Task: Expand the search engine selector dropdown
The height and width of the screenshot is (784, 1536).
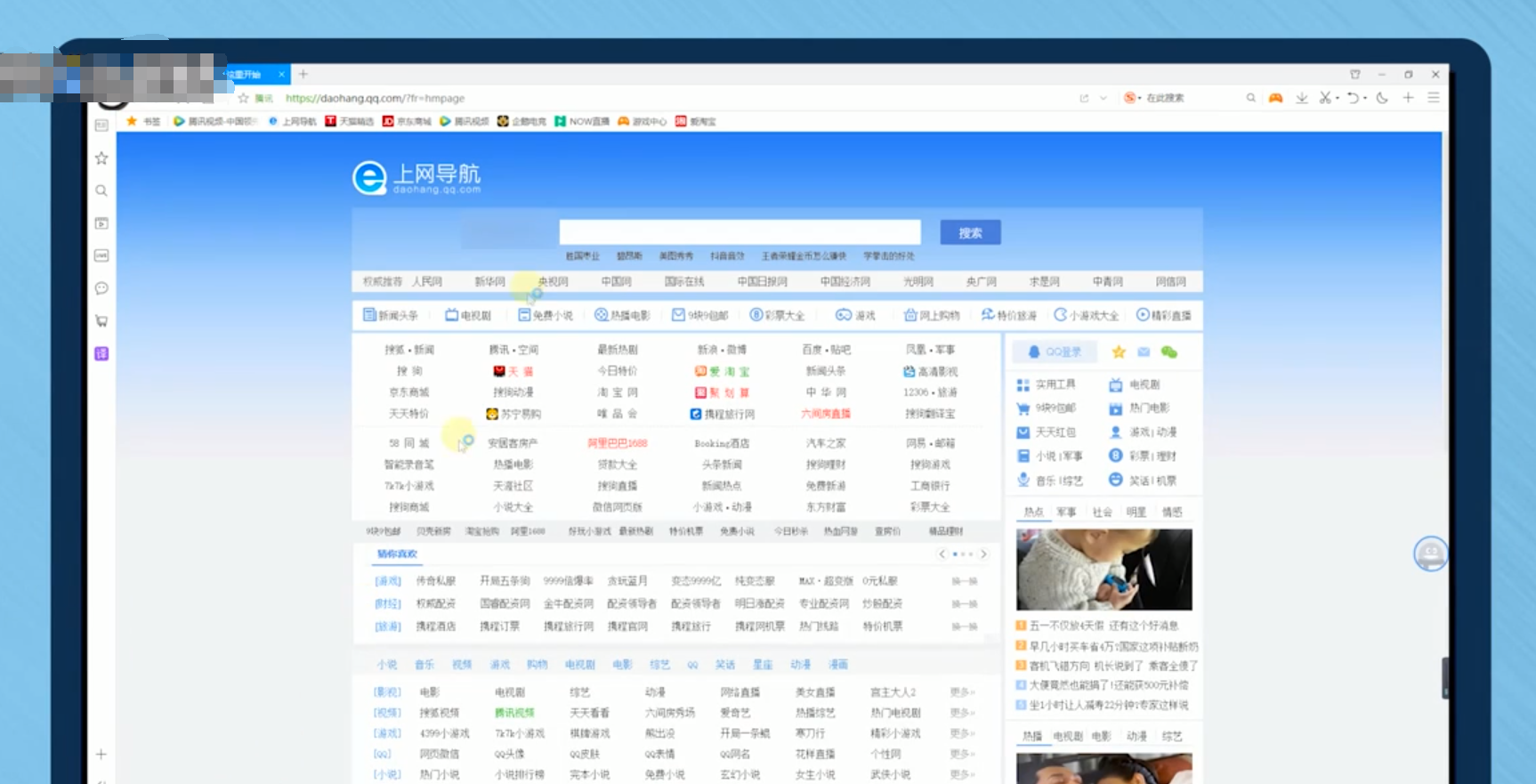Action: coord(1140,99)
